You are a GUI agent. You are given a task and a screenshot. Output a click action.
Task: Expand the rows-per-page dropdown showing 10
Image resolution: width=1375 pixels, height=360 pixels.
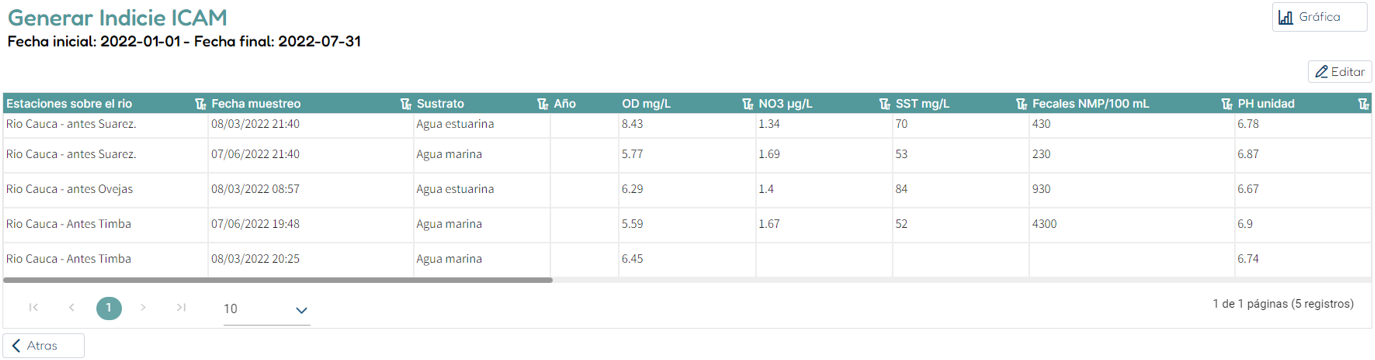click(x=266, y=310)
